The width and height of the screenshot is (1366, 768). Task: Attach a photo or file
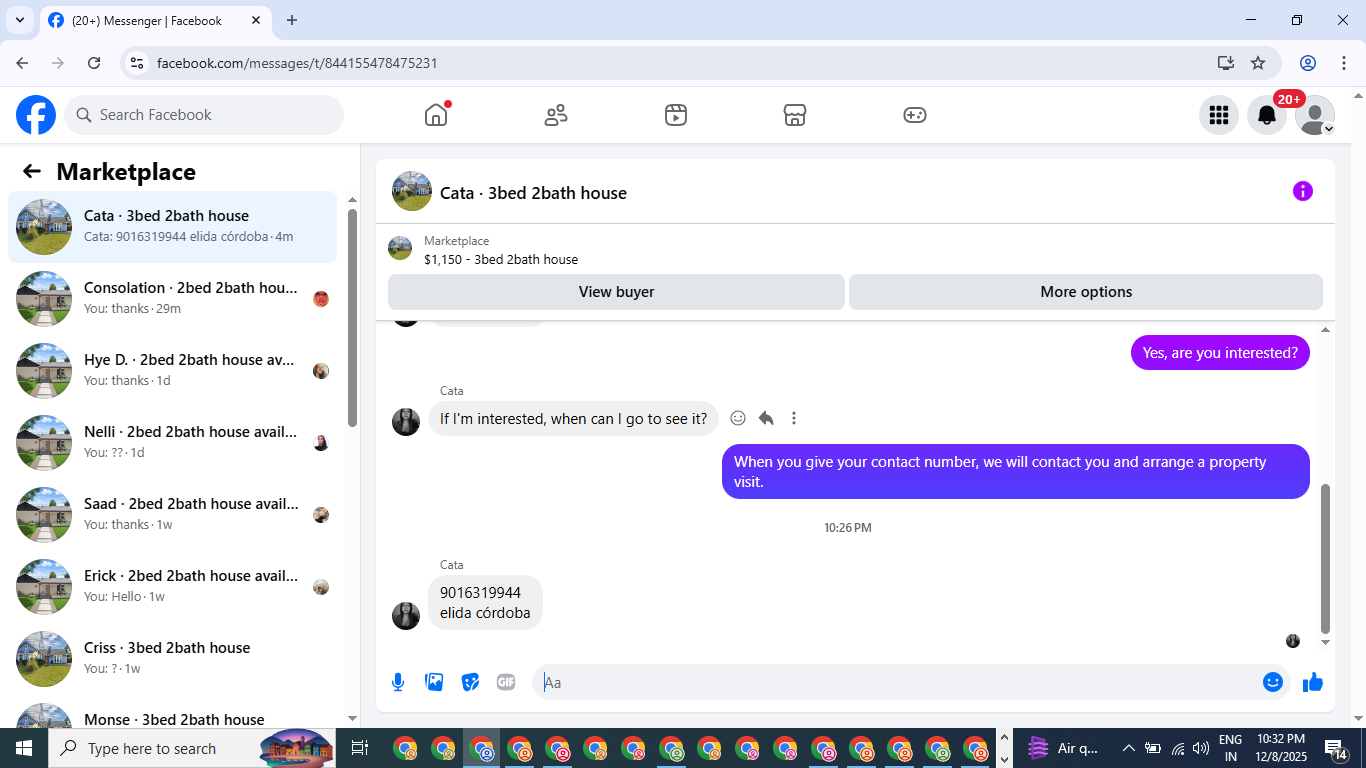click(434, 682)
